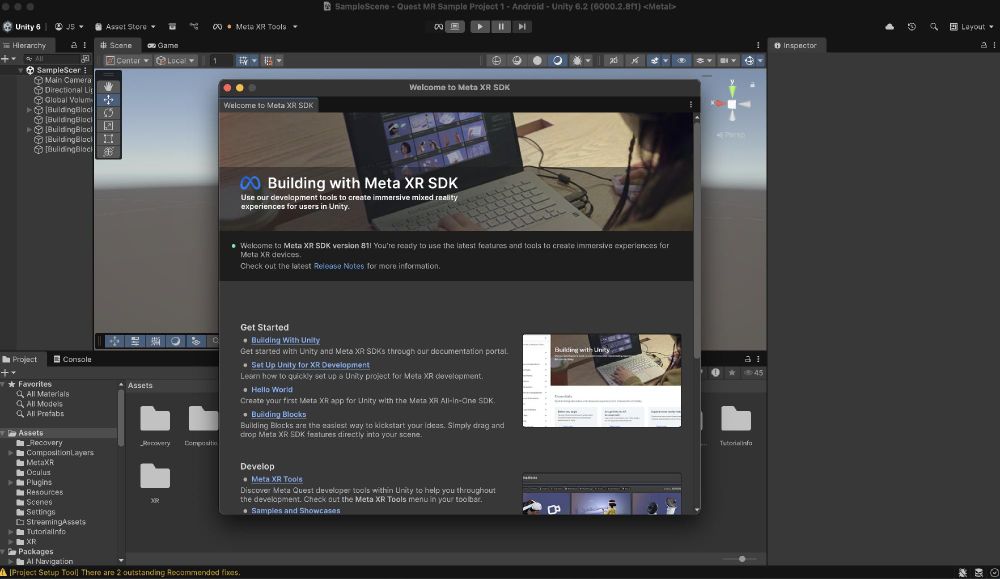Click the debug draw mode bug icon

[x=577, y=61]
